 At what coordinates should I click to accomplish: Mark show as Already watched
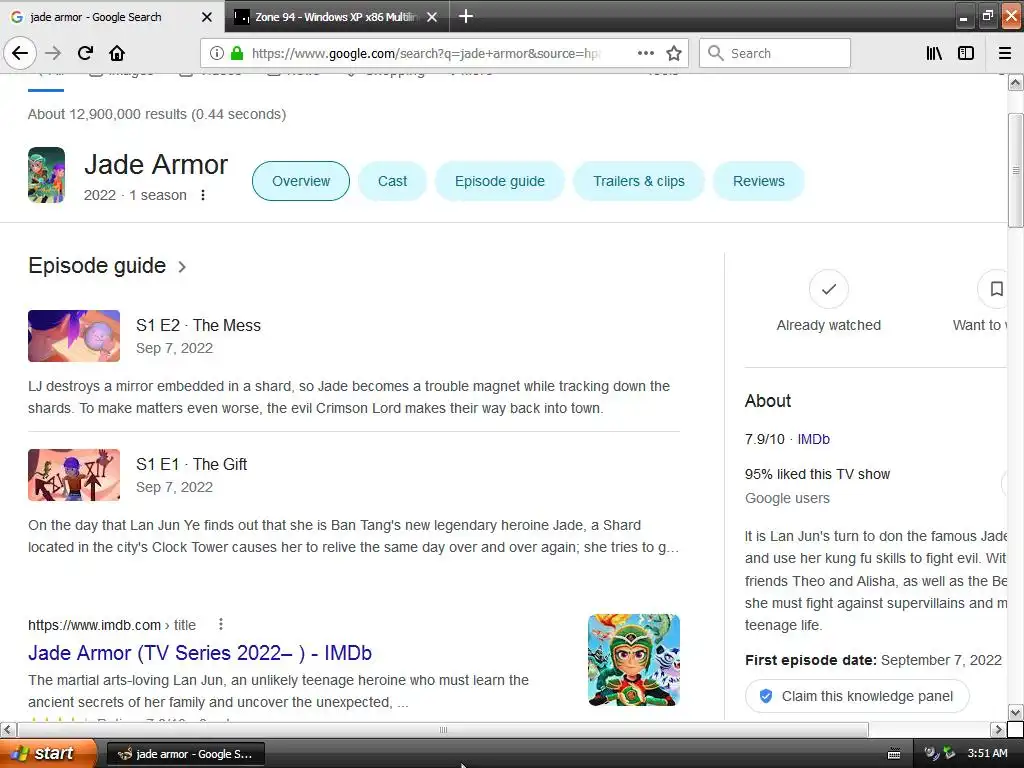(x=828, y=289)
